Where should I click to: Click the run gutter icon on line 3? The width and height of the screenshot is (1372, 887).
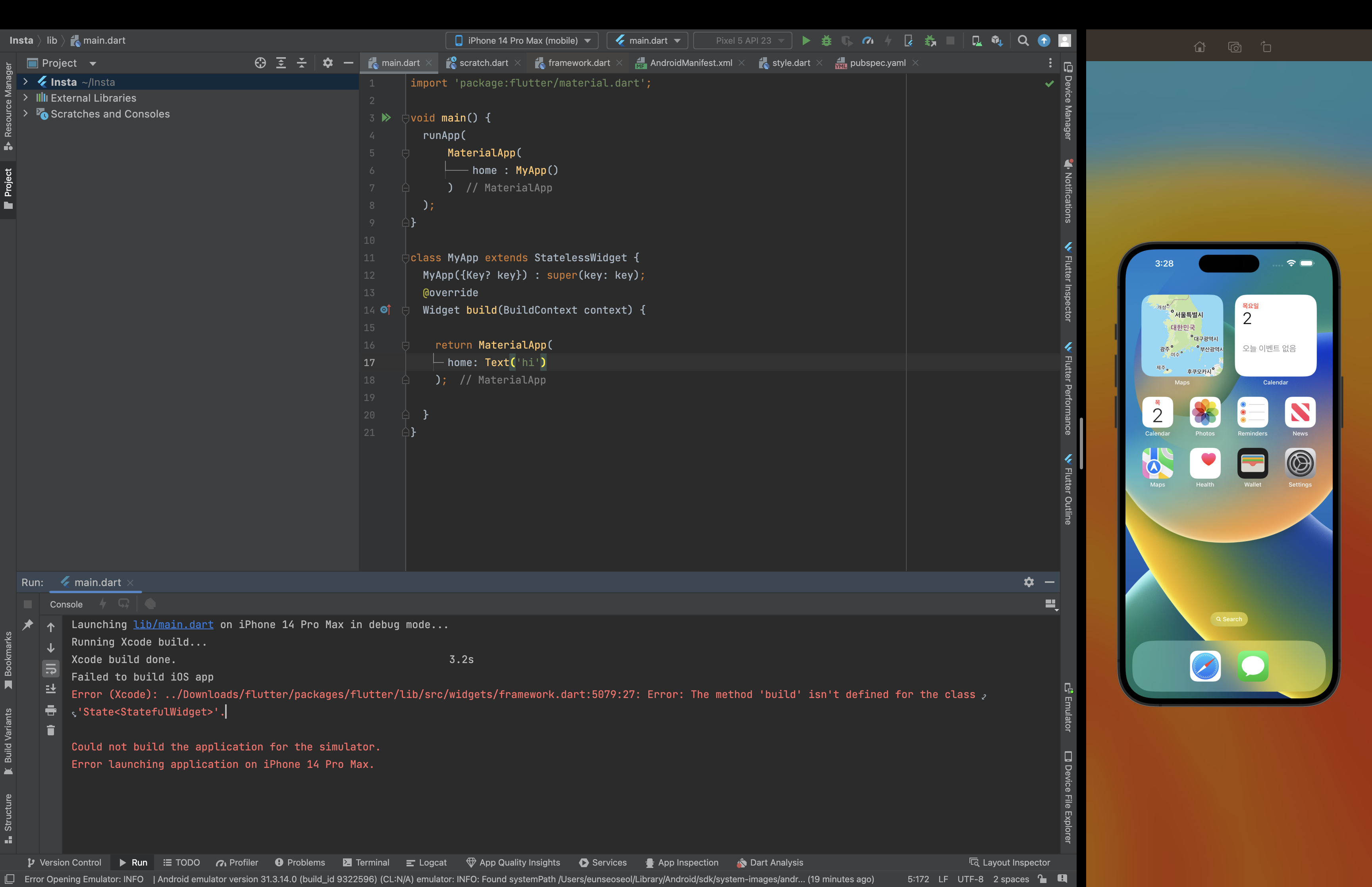tap(386, 118)
